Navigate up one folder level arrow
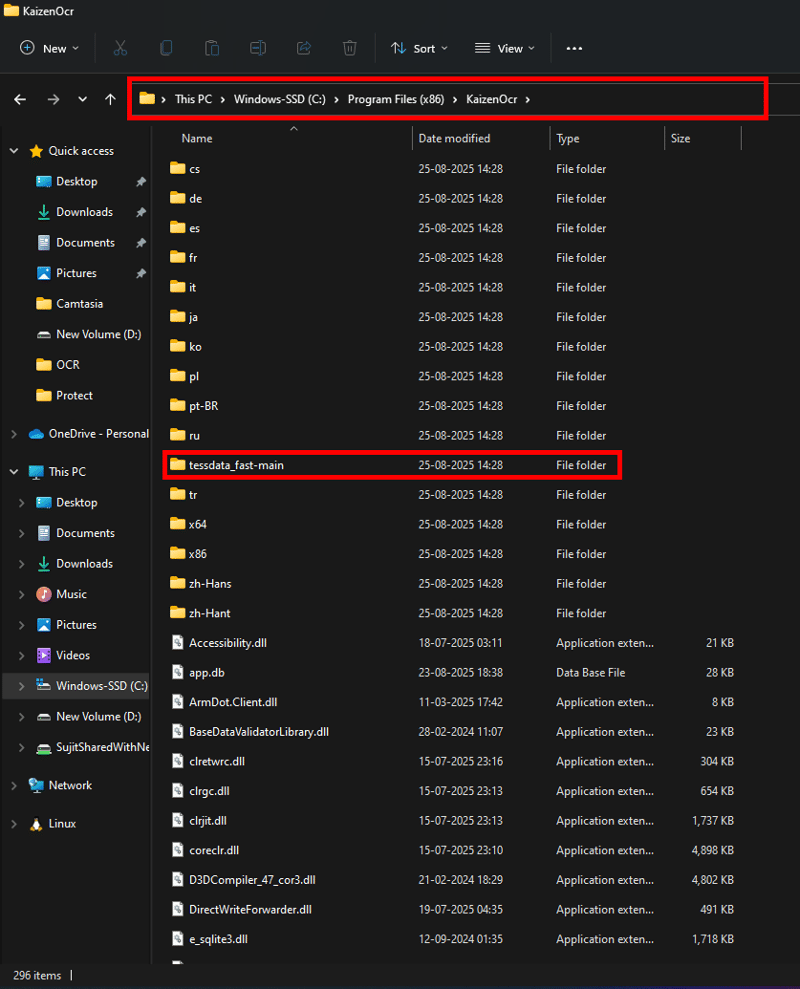This screenshot has width=800, height=989. 110,99
